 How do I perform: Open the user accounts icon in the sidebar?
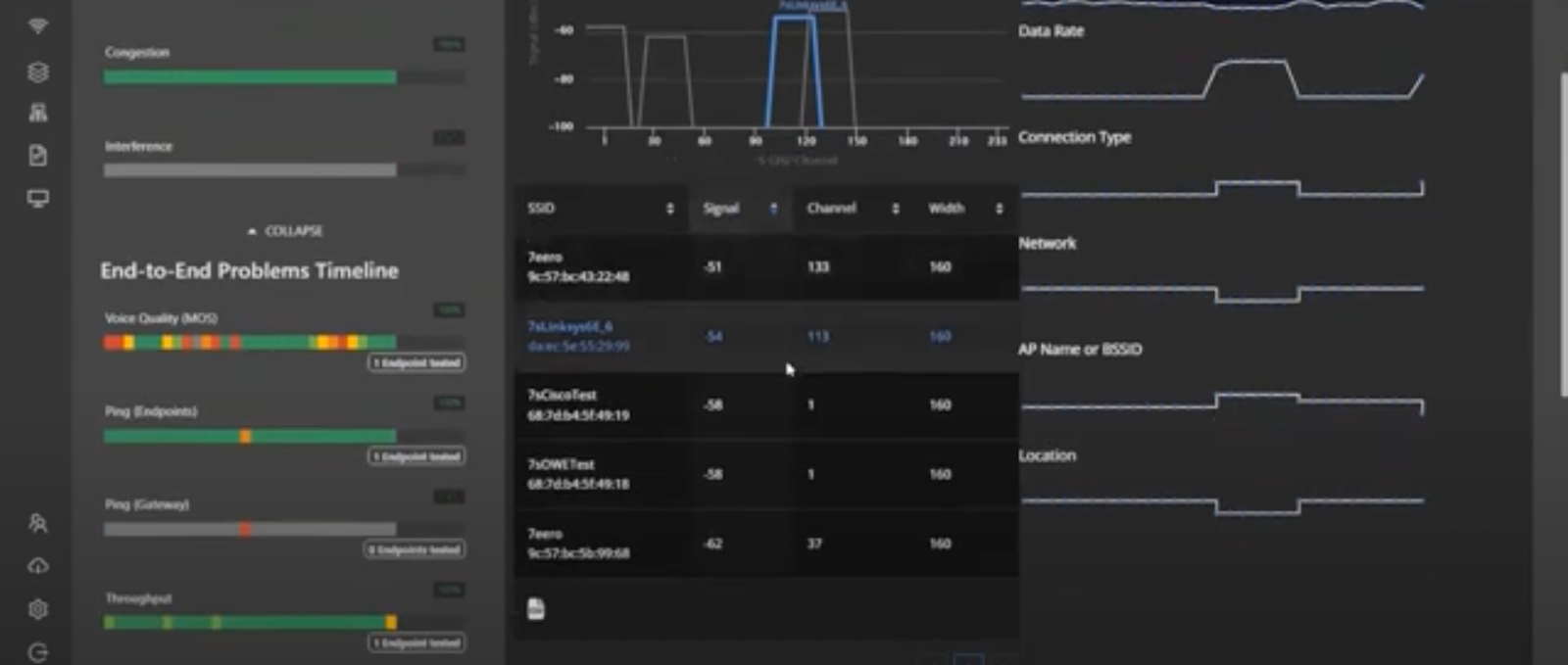click(x=38, y=523)
